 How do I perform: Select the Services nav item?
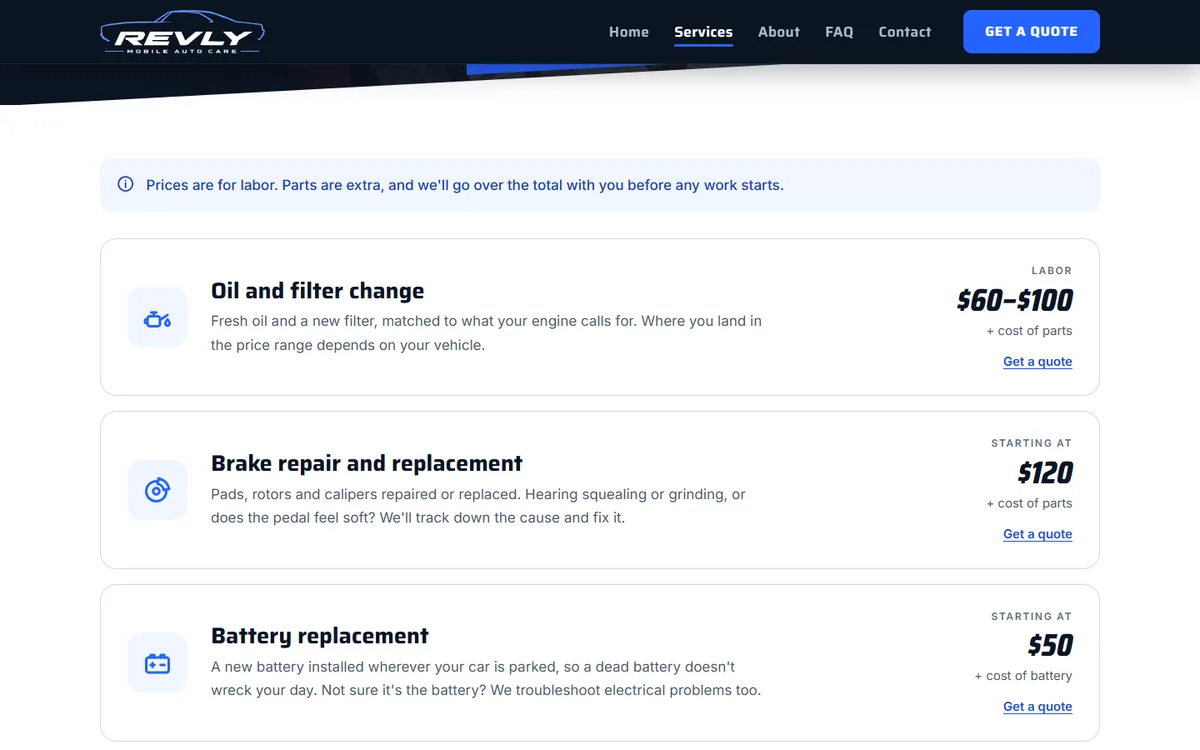pyautogui.click(x=703, y=32)
